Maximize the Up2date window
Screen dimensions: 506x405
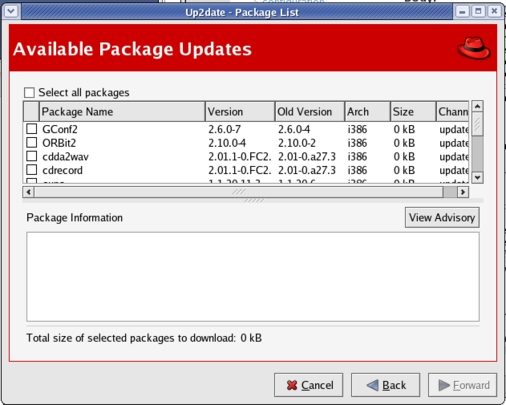tap(478, 12)
